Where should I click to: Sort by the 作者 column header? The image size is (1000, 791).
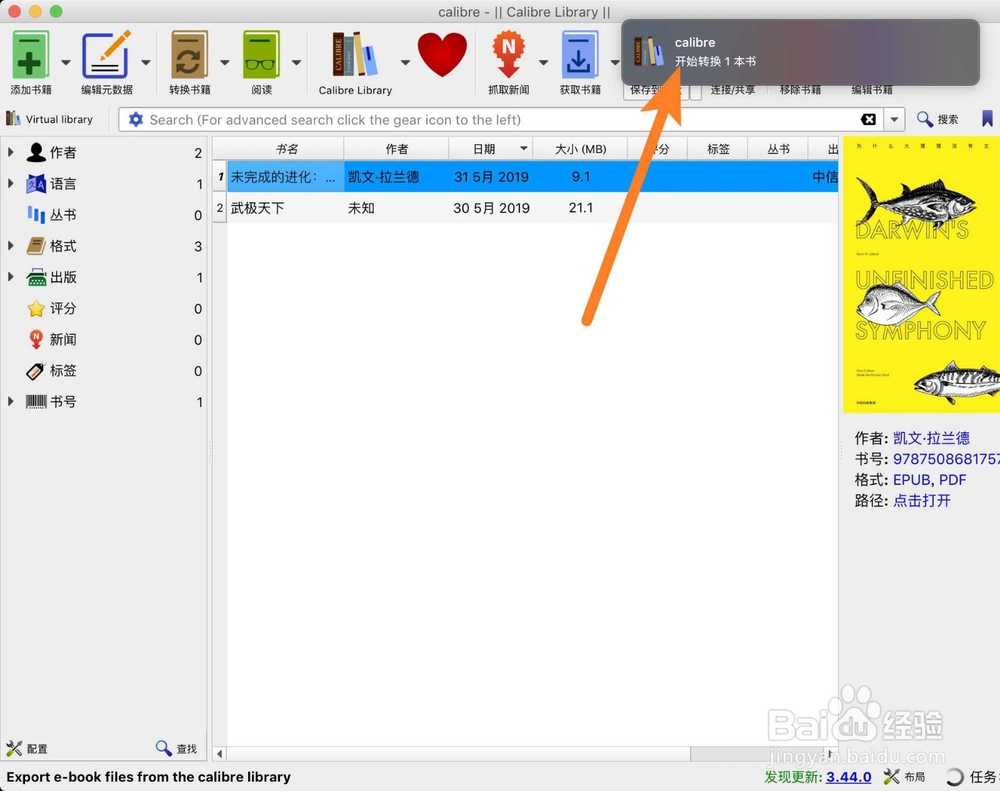click(x=397, y=149)
